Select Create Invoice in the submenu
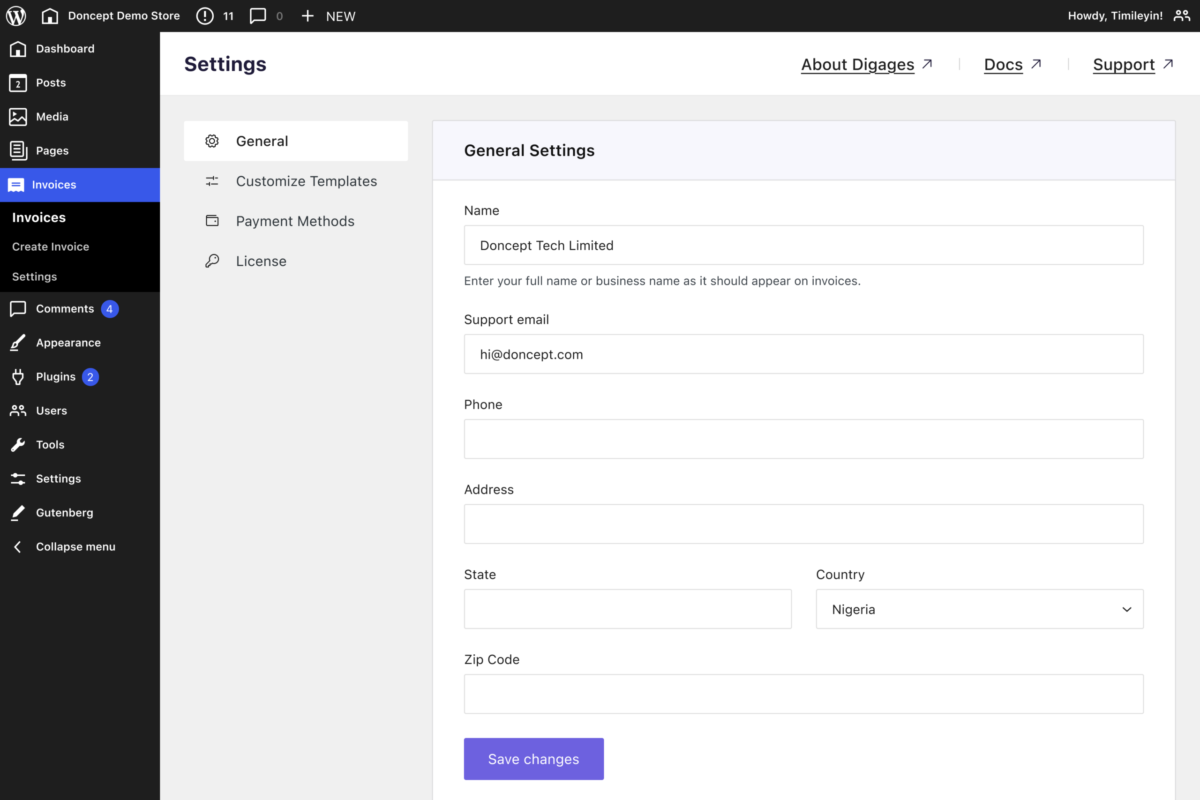The image size is (1200, 800). tap(50, 247)
